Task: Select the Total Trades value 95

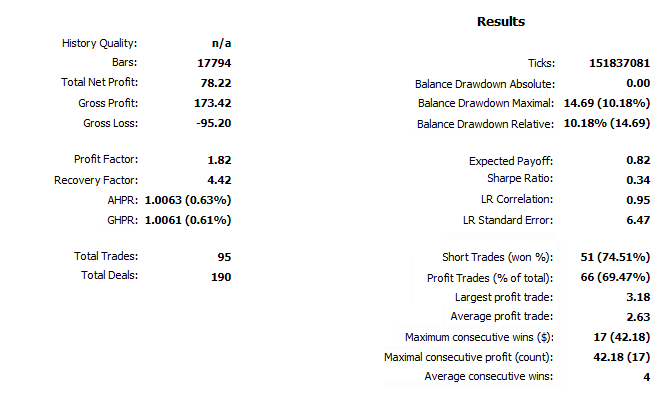Action: coord(224,257)
